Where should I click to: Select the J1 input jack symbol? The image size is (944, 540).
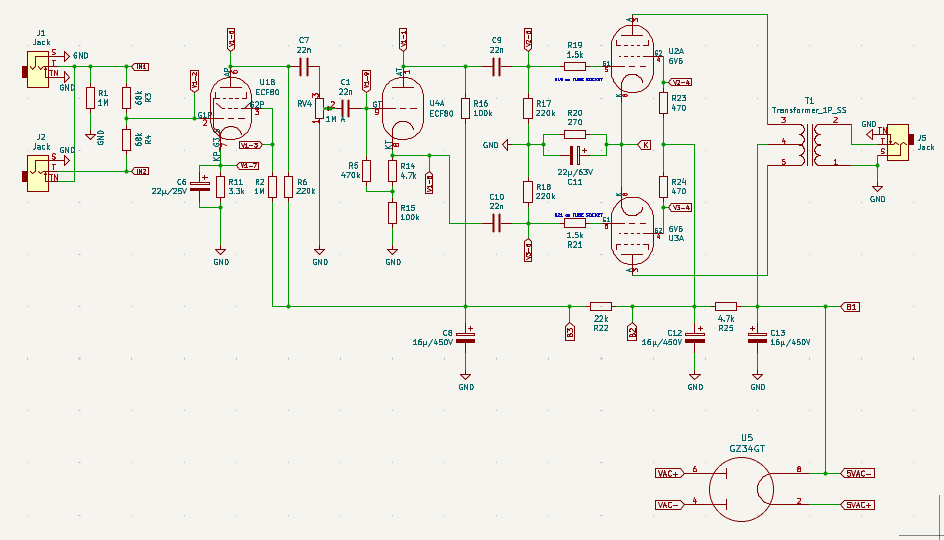point(40,72)
